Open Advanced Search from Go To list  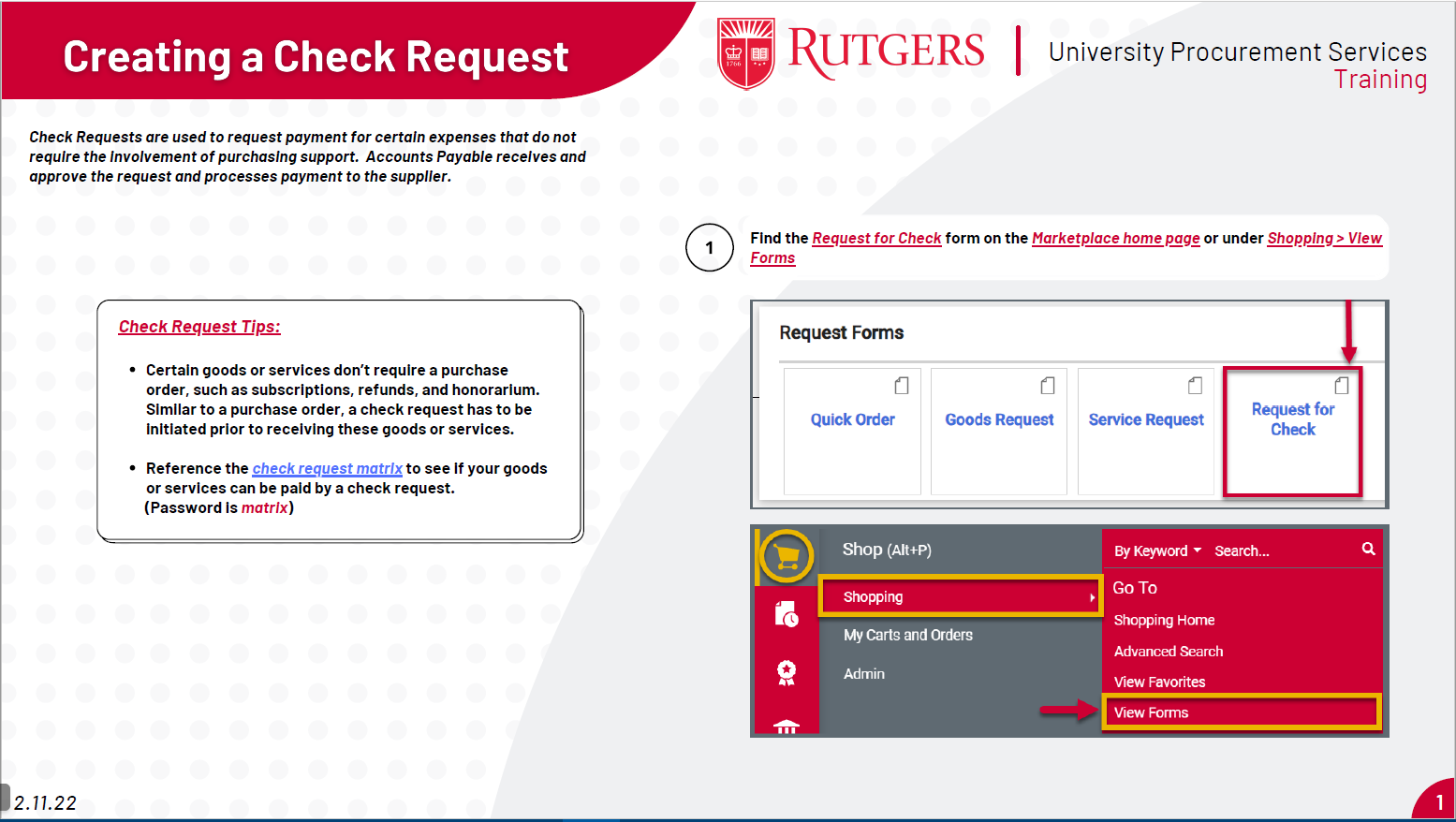1168,652
